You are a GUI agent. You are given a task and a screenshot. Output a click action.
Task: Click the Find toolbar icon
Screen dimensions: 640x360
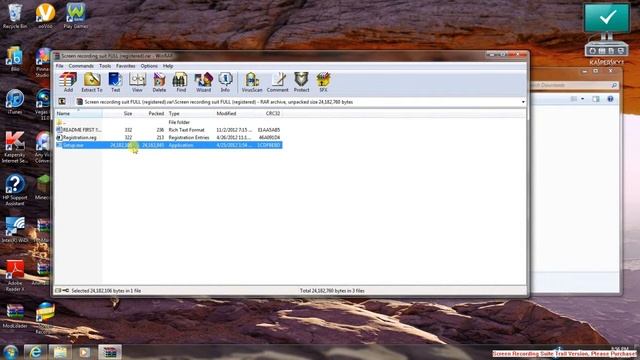pos(181,82)
